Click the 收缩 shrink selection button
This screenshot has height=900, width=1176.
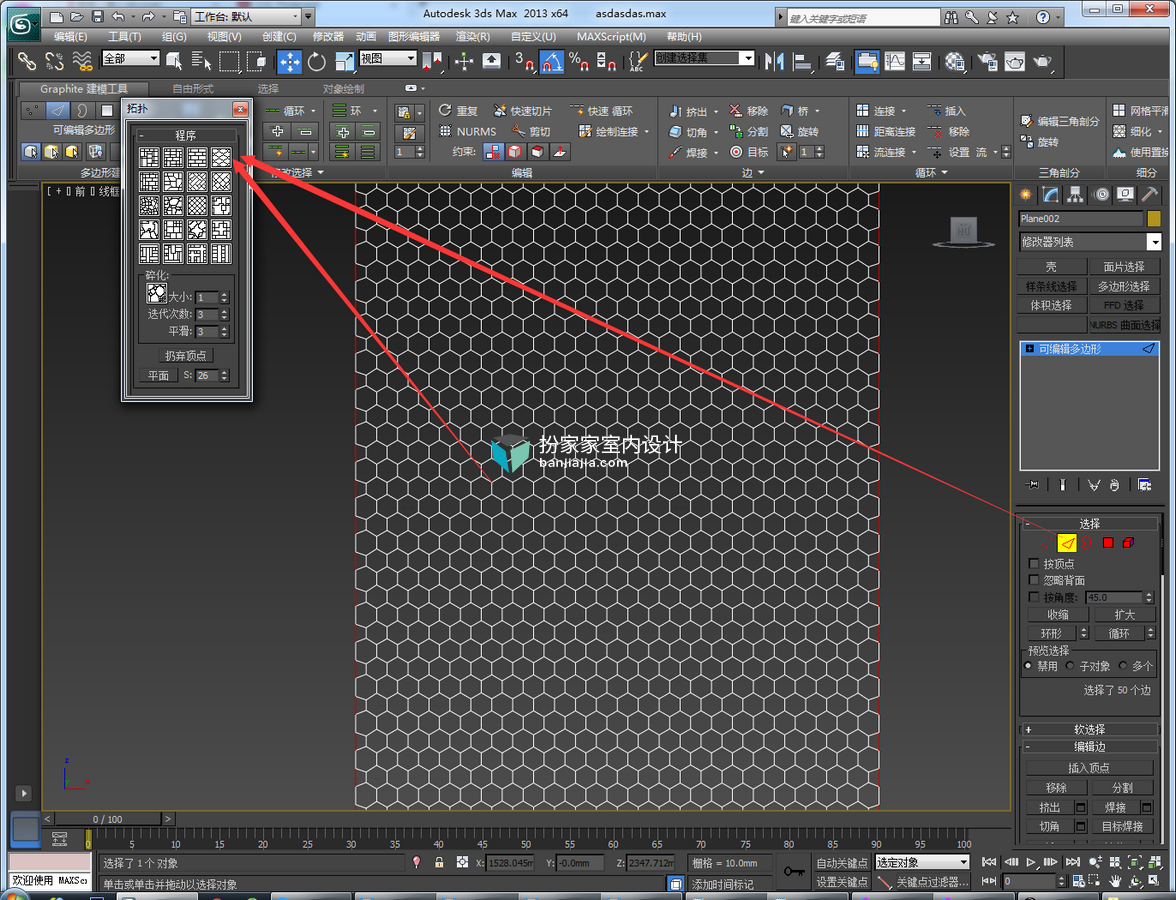point(1058,614)
